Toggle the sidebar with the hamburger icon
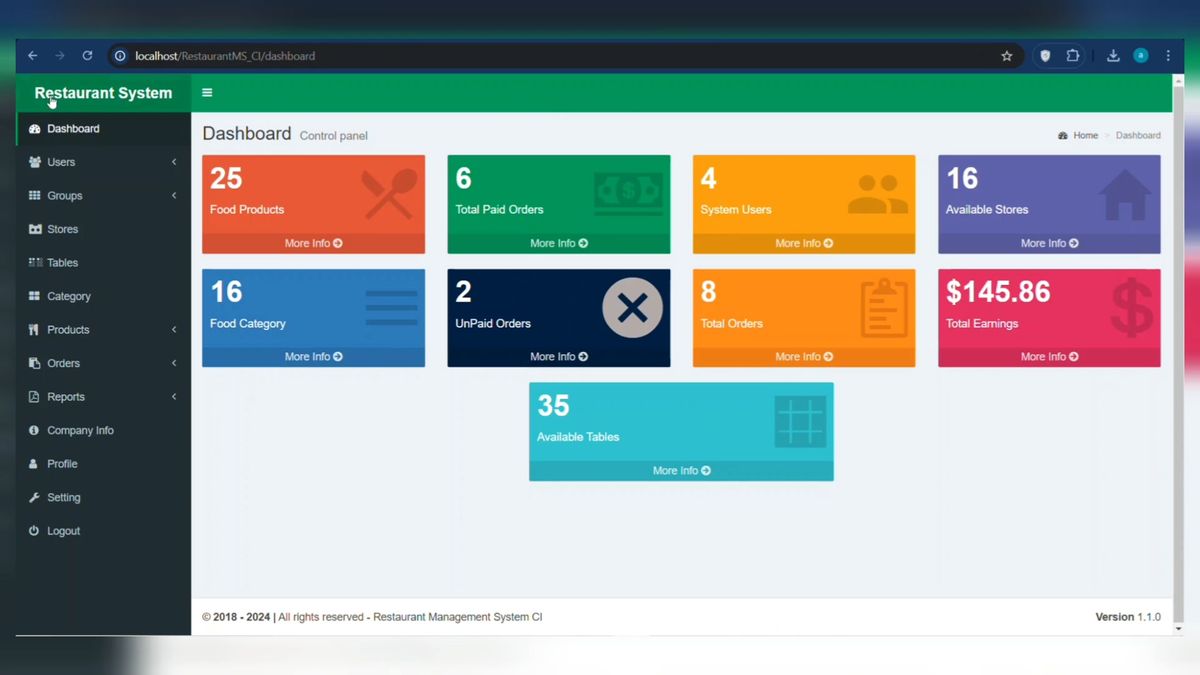Image resolution: width=1200 pixels, height=675 pixels. pos(207,93)
